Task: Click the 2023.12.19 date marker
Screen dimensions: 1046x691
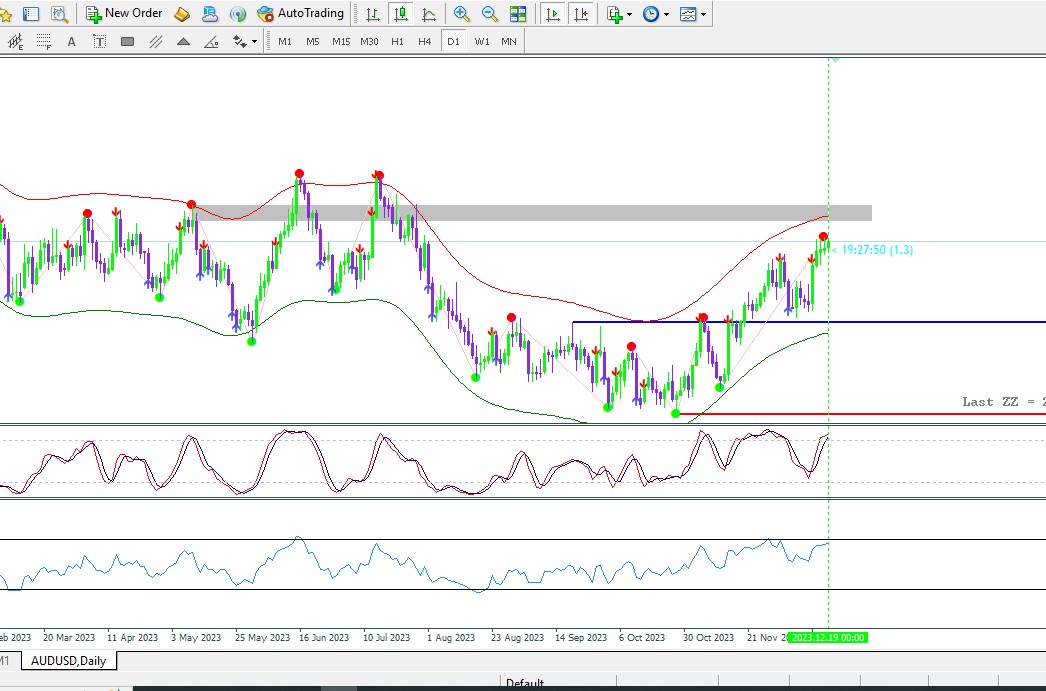Action: (828, 637)
